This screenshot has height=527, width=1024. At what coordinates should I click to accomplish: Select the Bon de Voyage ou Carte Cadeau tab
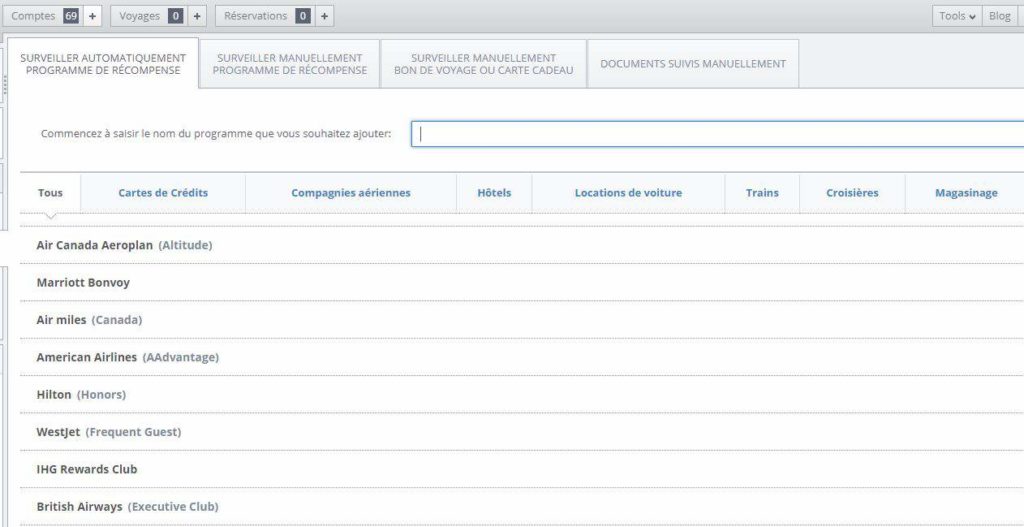[483, 64]
